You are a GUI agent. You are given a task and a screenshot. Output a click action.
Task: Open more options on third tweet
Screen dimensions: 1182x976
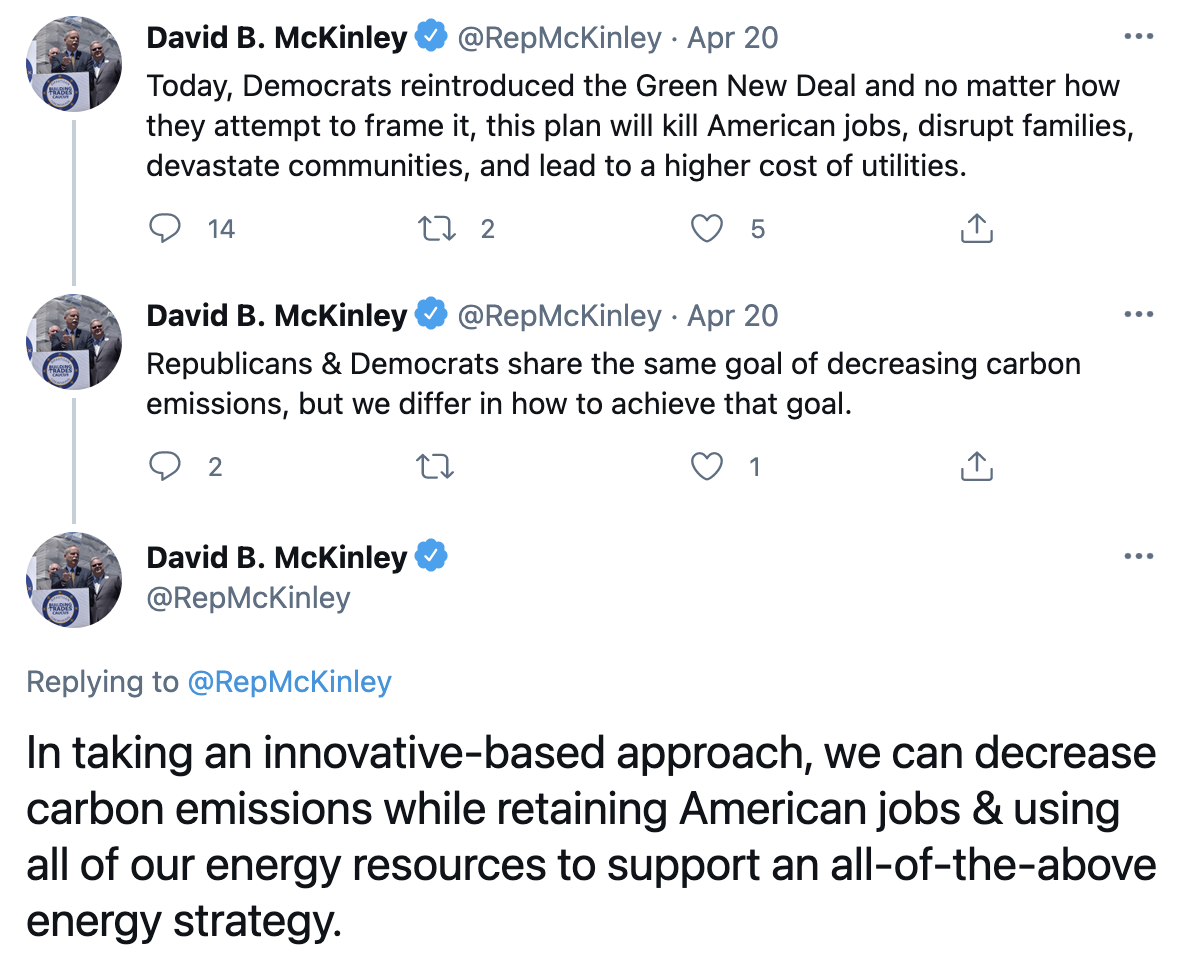[x=1139, y=556]
